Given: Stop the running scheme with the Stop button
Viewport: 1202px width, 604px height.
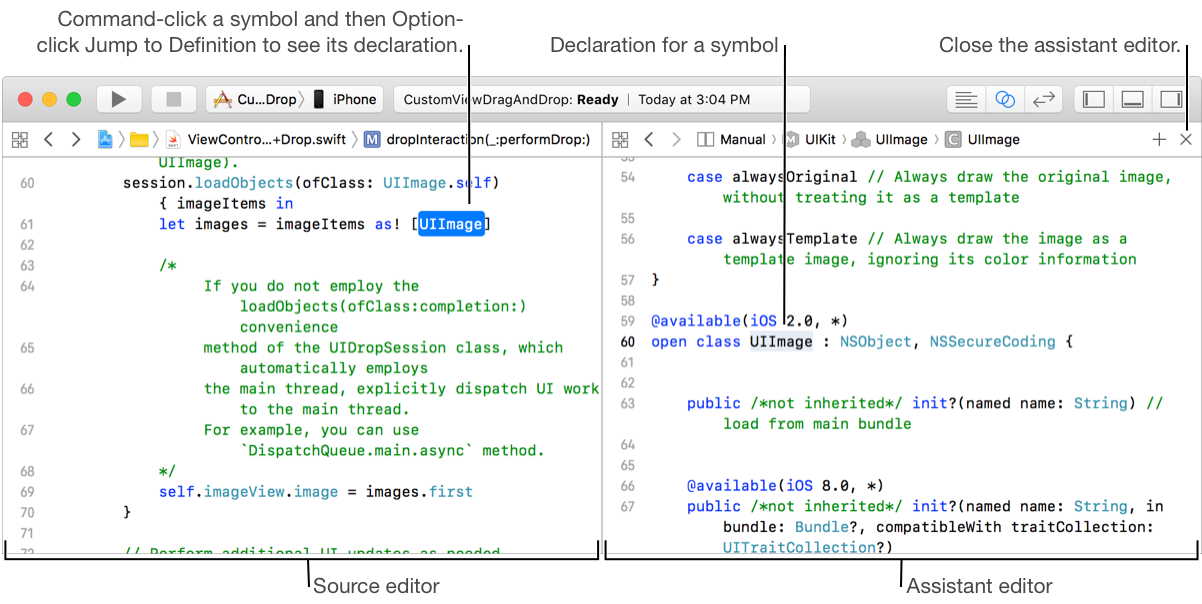Looking at the screenshot, I should 173,99.
